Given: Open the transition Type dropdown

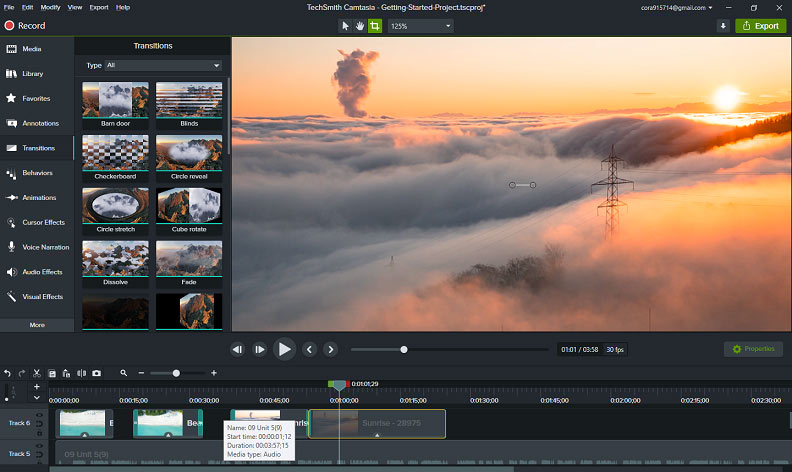Looking at the screenshot, I should pyautogui.click(x=163, y=65).
